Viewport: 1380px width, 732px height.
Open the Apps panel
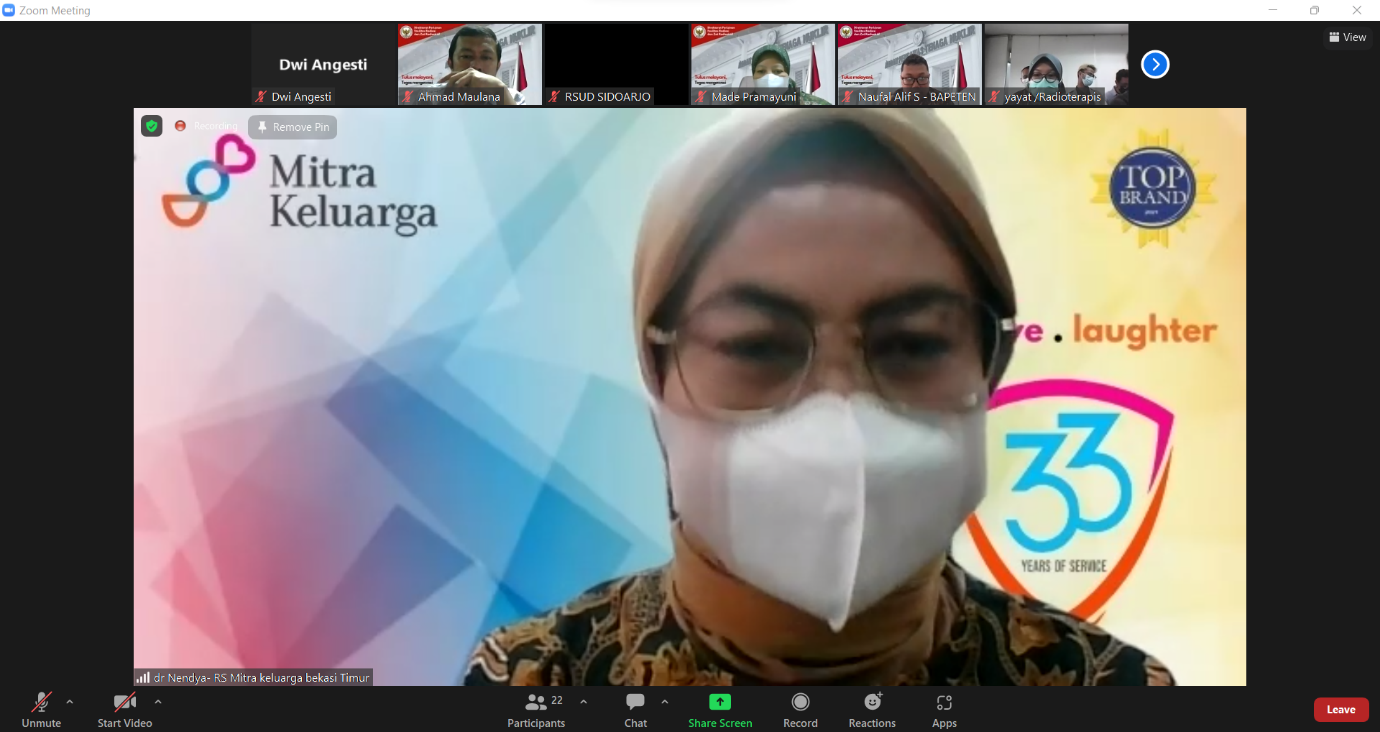pyautogui.click(x=944, y=710)
